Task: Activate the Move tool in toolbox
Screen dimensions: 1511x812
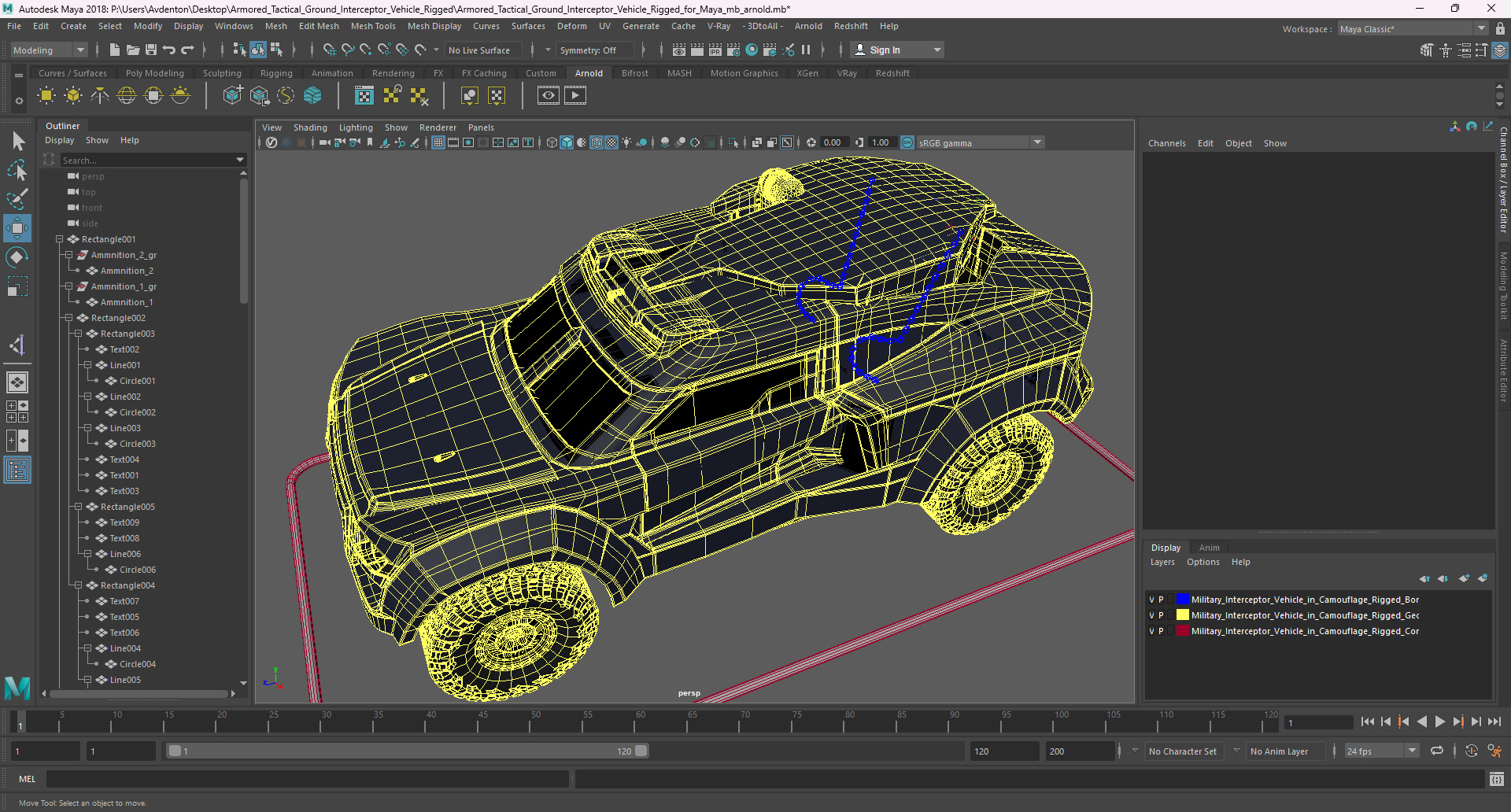Action: (x=17, y=228)
